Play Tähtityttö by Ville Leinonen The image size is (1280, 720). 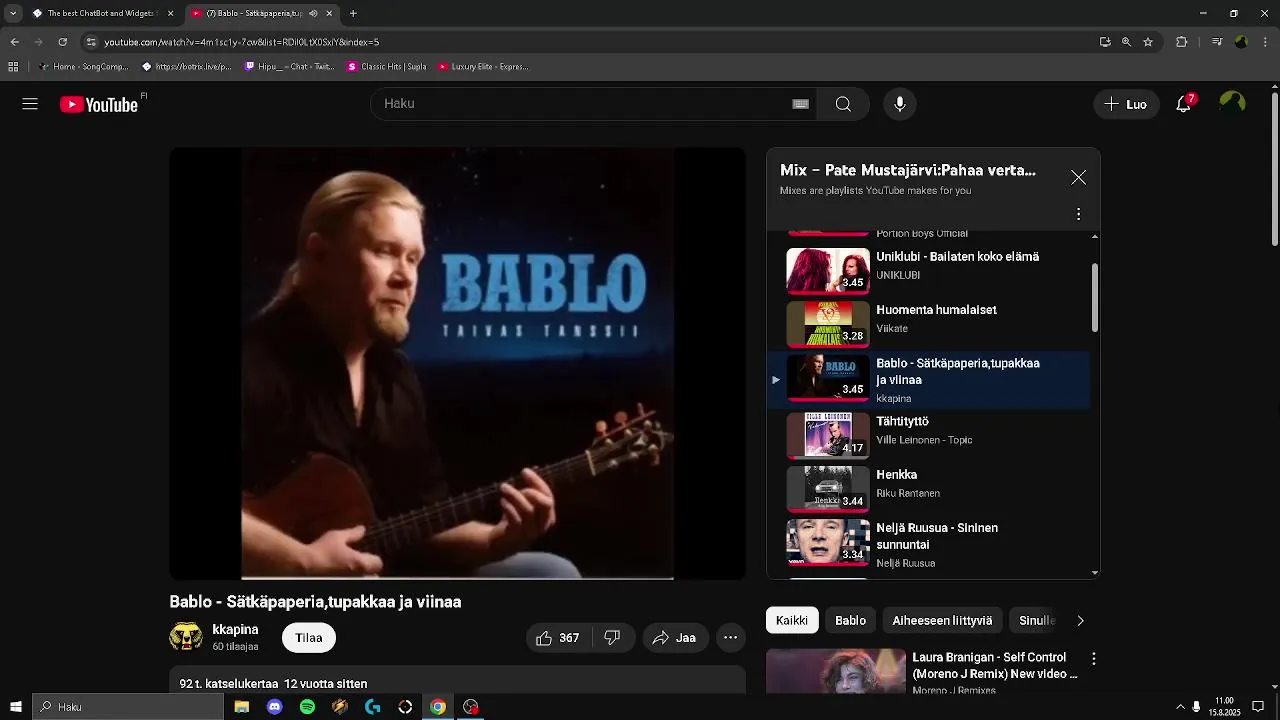coord(930,435)
